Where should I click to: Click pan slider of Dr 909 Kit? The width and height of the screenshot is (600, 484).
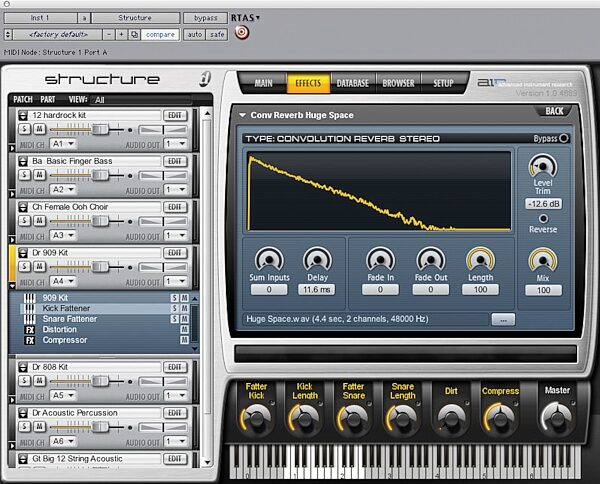pos(163,267)
